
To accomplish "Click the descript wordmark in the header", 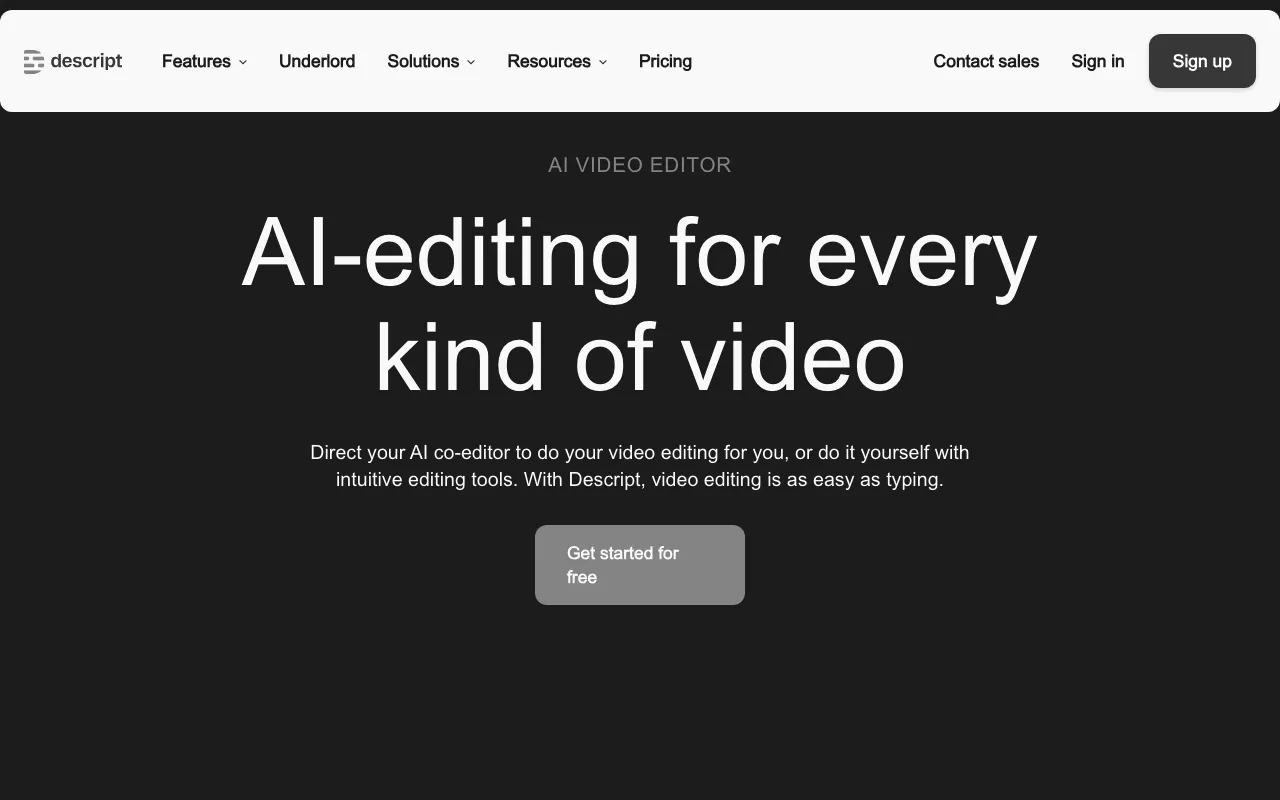I will pyautogui.click(x=86, y=61).
